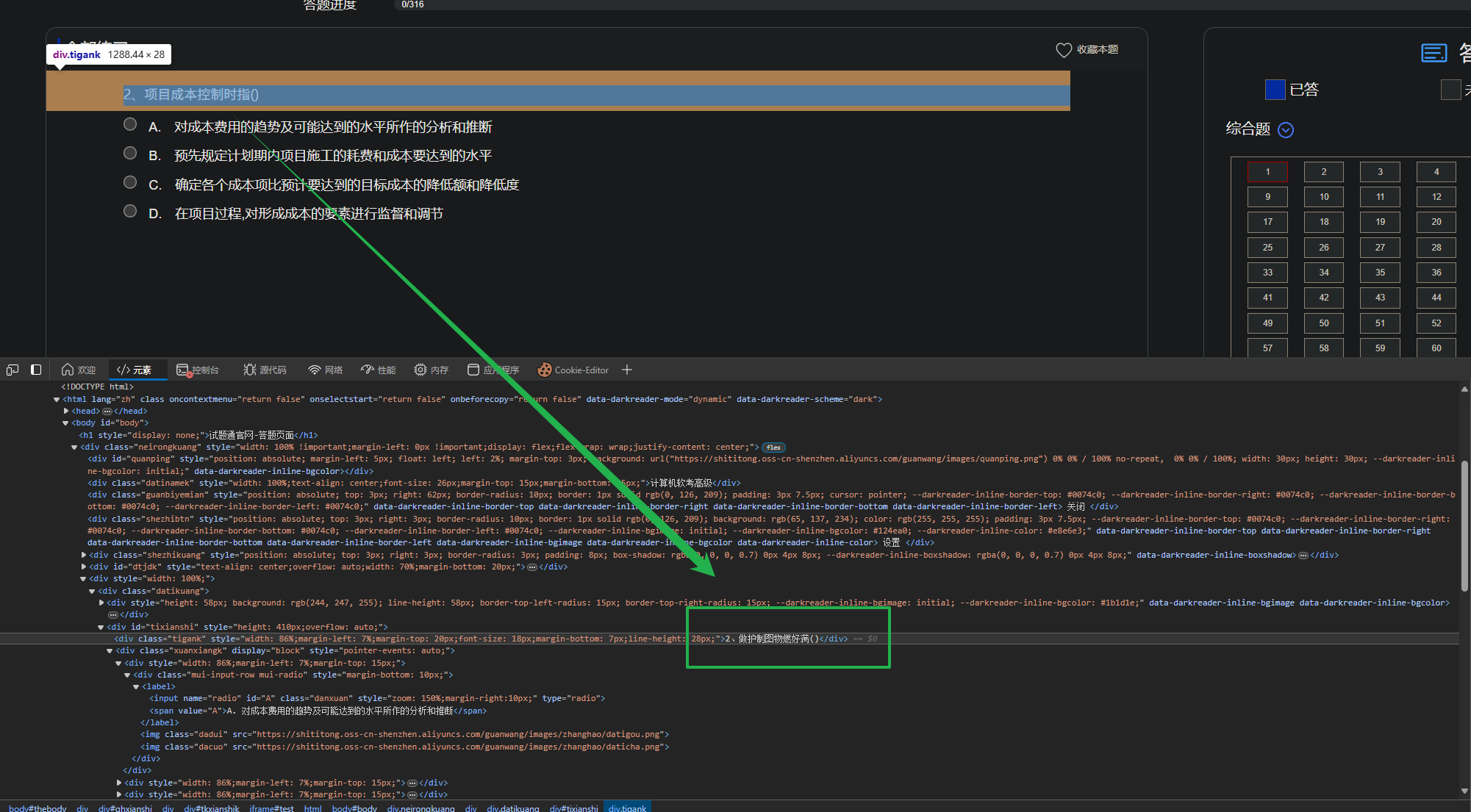
Task: Switch to the 控制台 tab
Action: coord(198,370)
